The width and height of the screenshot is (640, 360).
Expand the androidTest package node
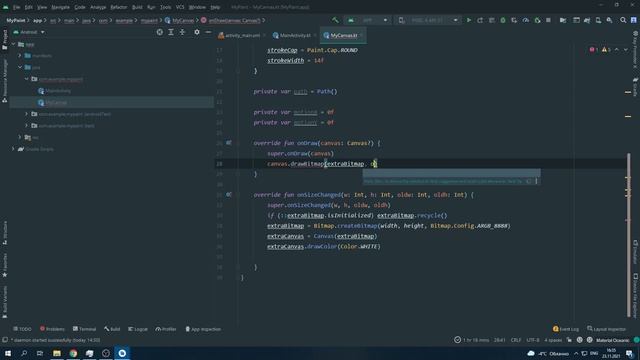(27, 114)
